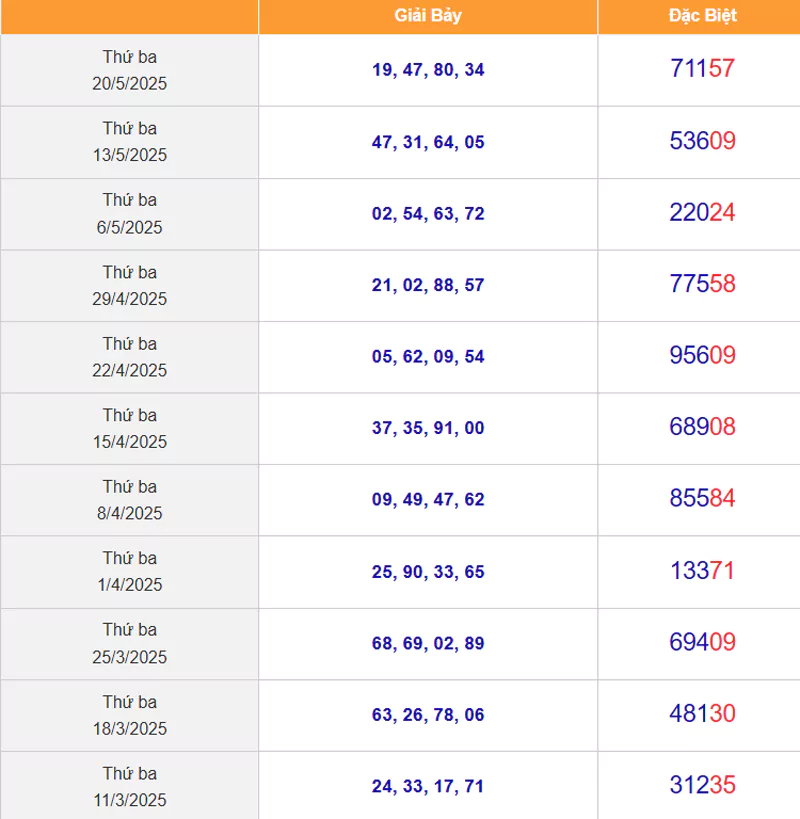This screenshot has height=819, width=800.
Task: Select the 8/4/2025 date cell
Action: pyautogui.click(x=130, y=500)
